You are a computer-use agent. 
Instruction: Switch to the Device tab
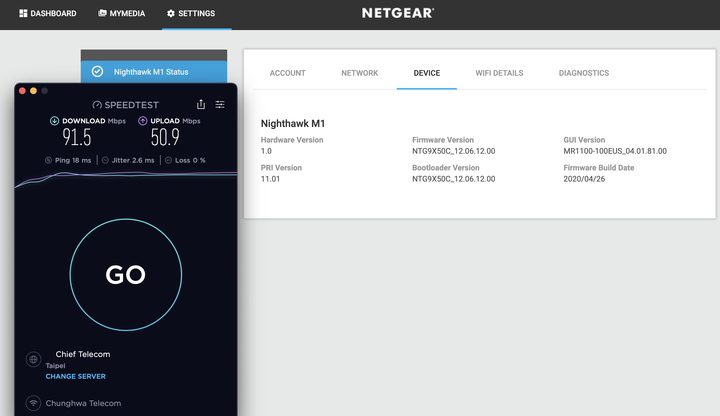(427, 73)
